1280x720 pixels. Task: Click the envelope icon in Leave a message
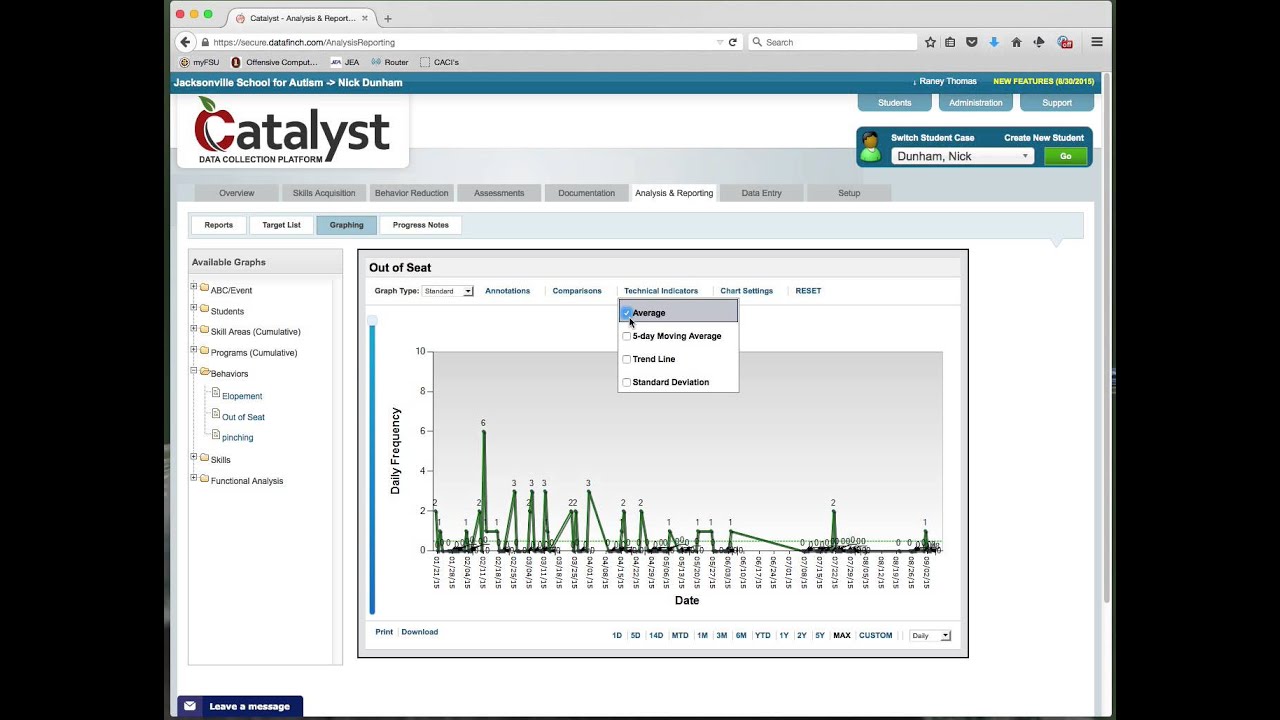[x=190, y=706]
